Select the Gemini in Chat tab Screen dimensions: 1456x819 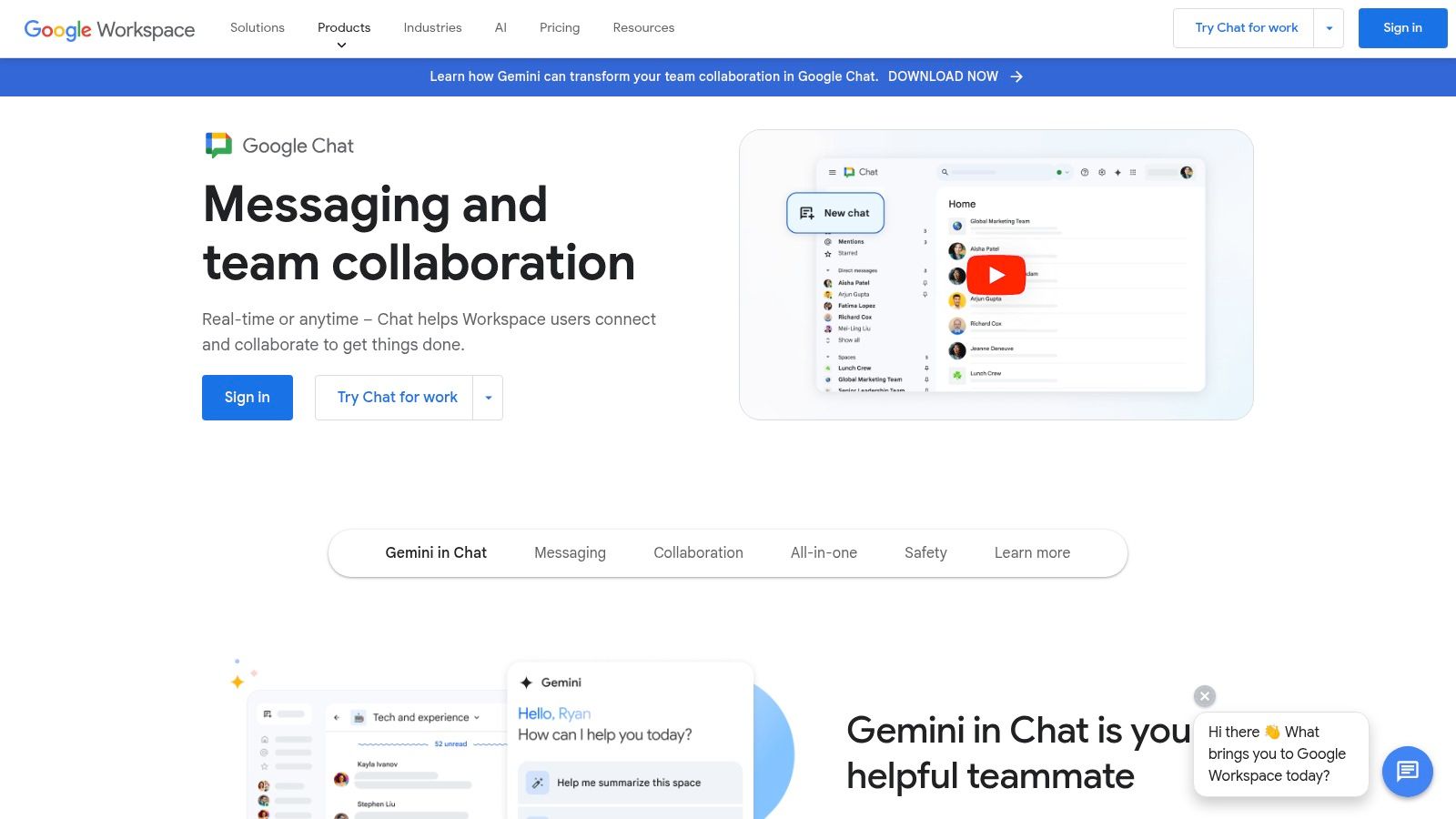(436, 552)
